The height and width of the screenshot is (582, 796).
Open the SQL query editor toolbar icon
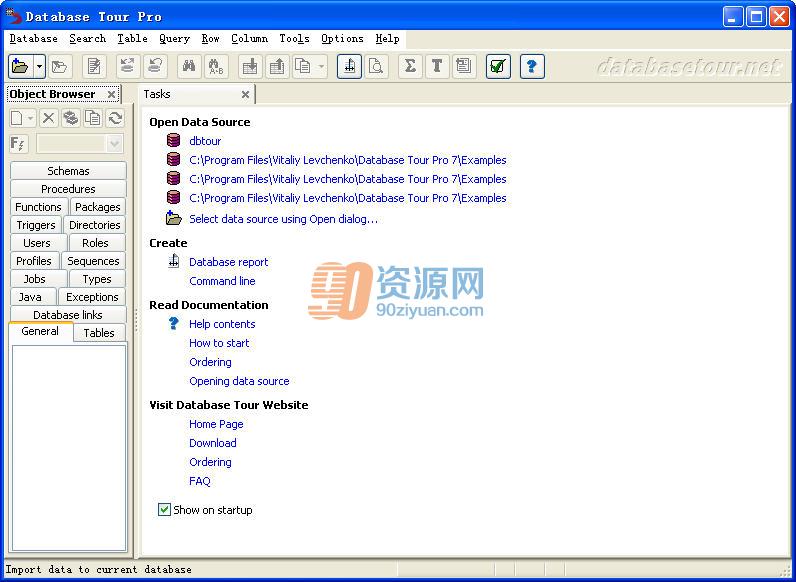coord(94,66)
